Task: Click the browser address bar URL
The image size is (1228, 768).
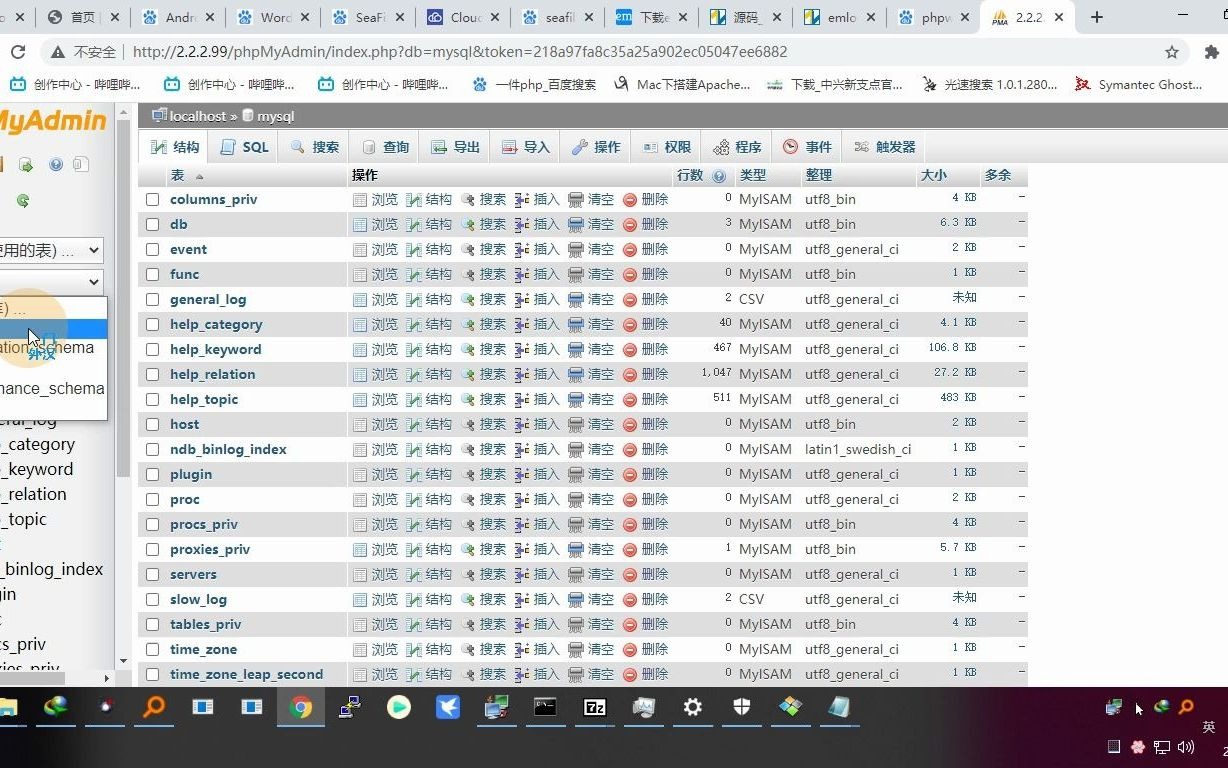Action: [x=460, y=52]
